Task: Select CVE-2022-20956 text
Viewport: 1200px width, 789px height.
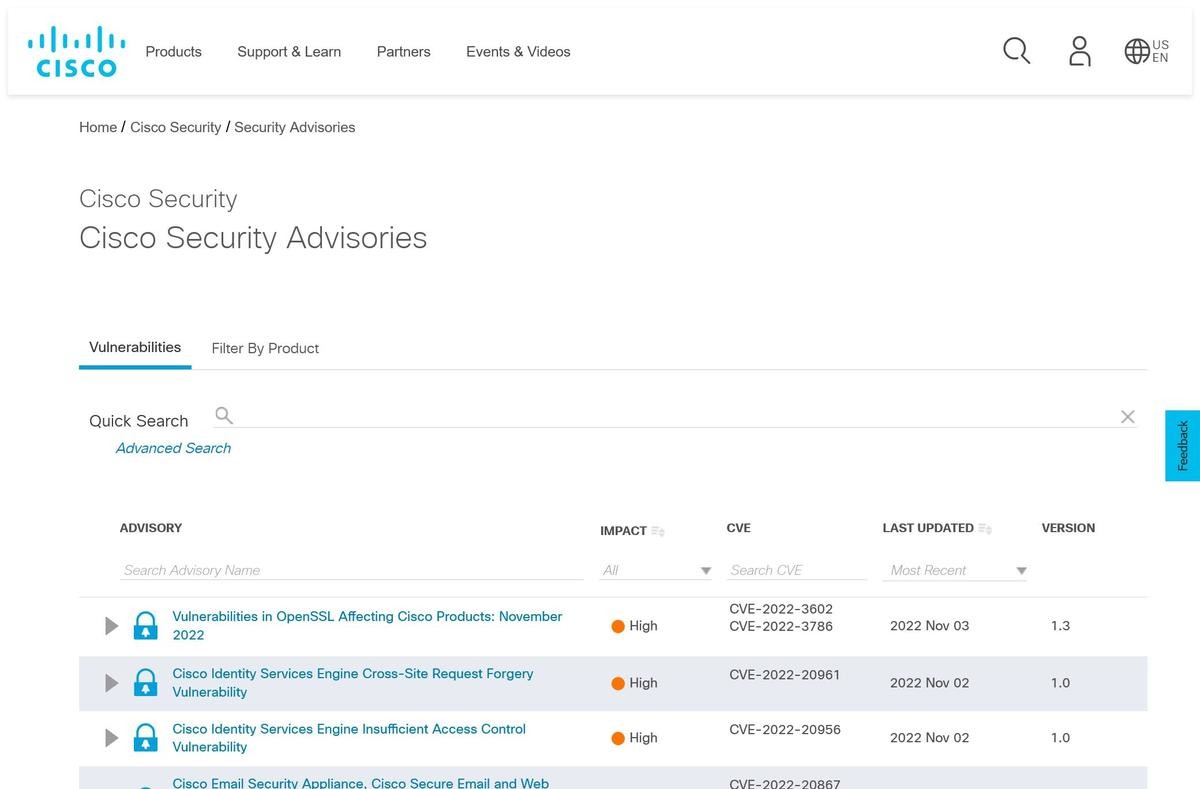Action: pos(785,730)
